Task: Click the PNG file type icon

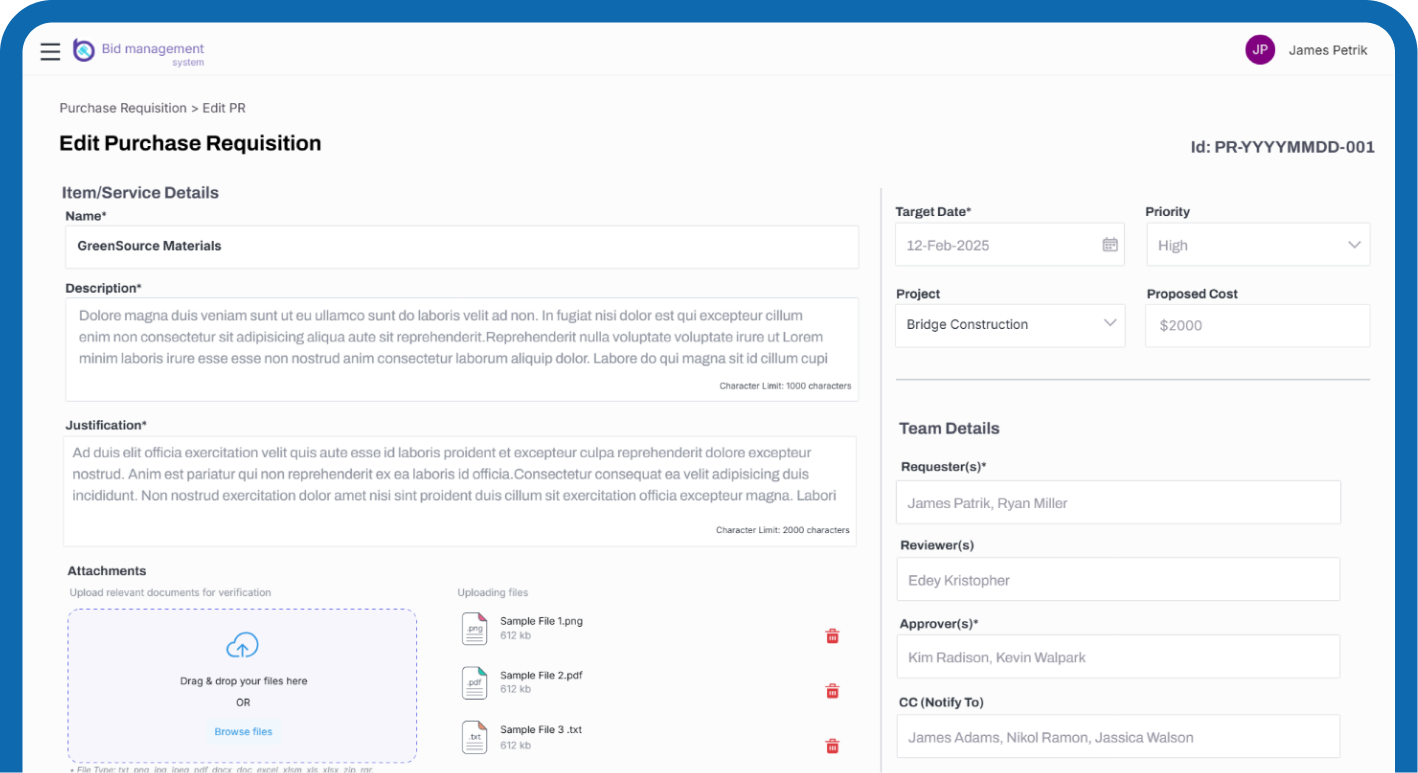Action: [474, 628]
